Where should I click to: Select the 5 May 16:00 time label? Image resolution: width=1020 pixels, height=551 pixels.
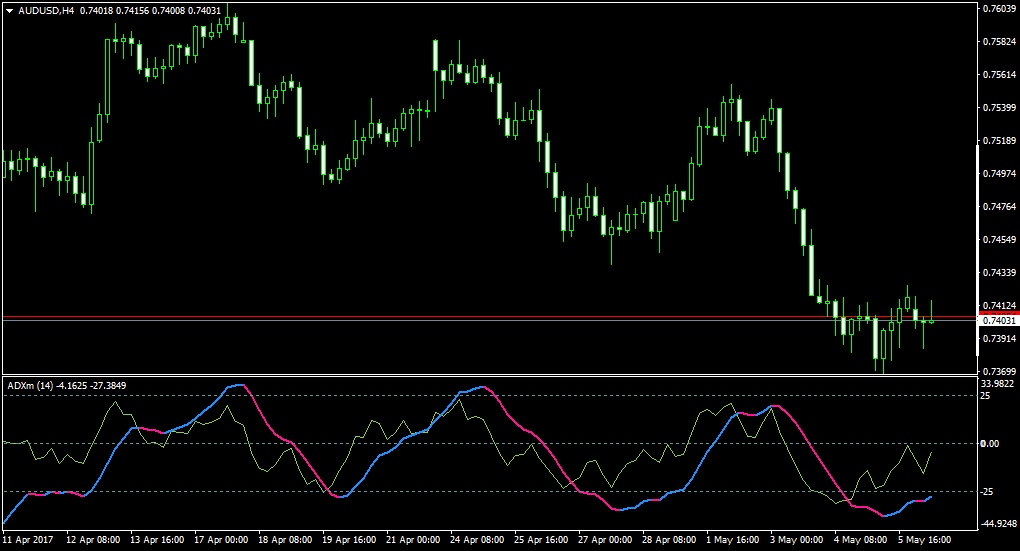coord(924,540)
